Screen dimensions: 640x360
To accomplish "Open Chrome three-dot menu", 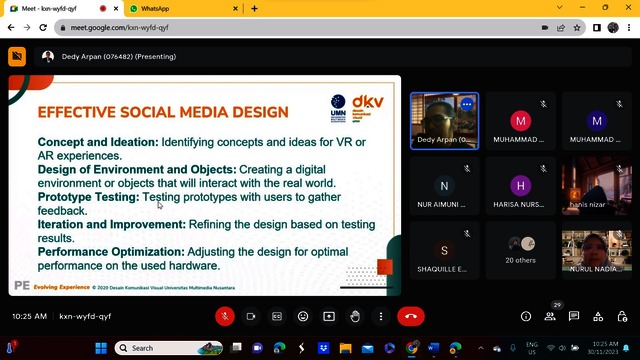I will coord(629,28).
